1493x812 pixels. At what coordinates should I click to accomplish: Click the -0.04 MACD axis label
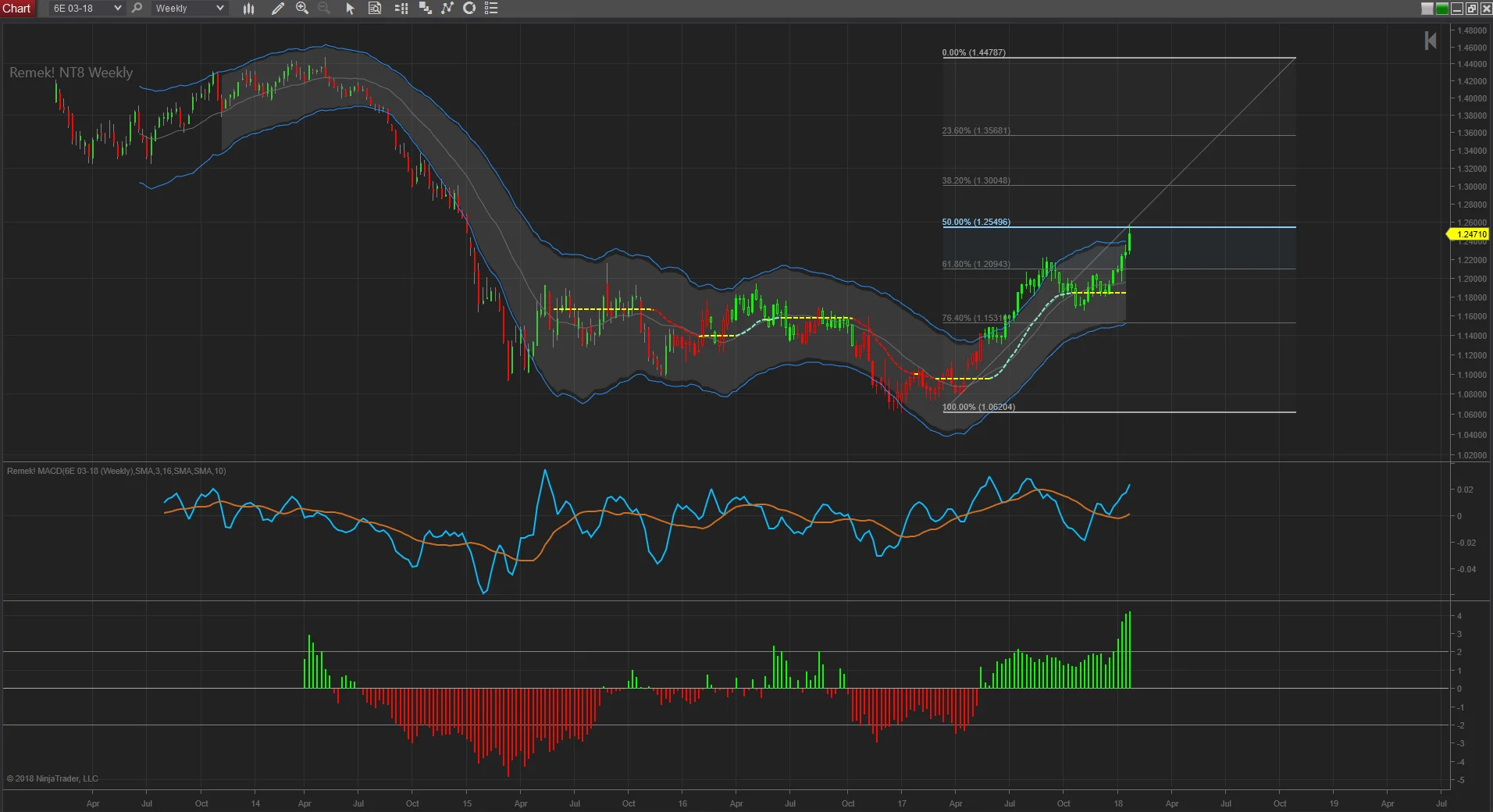(1466, 569)
